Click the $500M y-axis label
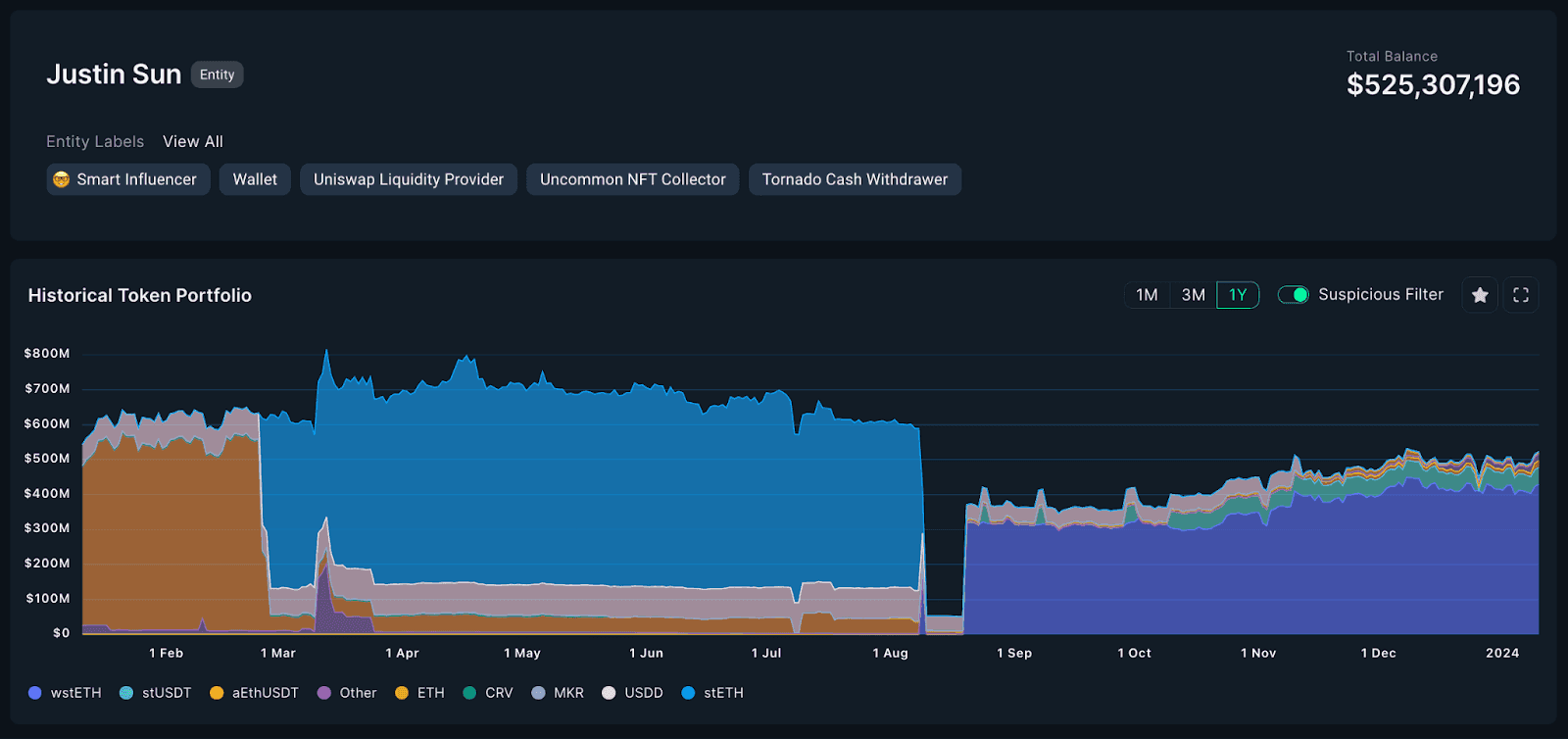1568x739 pixels. point(47,458)
